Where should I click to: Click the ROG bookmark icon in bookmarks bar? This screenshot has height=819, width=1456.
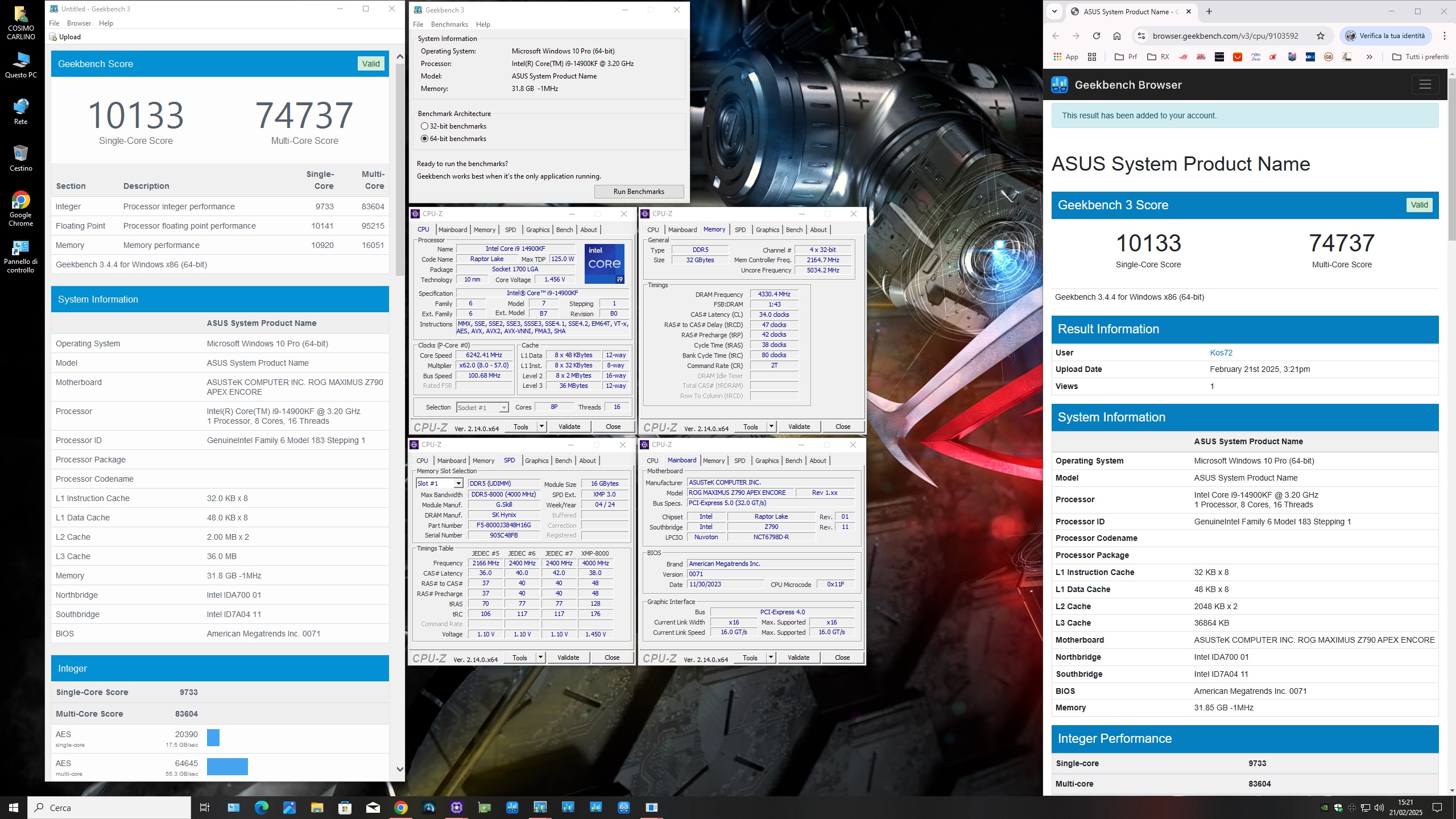coord(1183,57)
